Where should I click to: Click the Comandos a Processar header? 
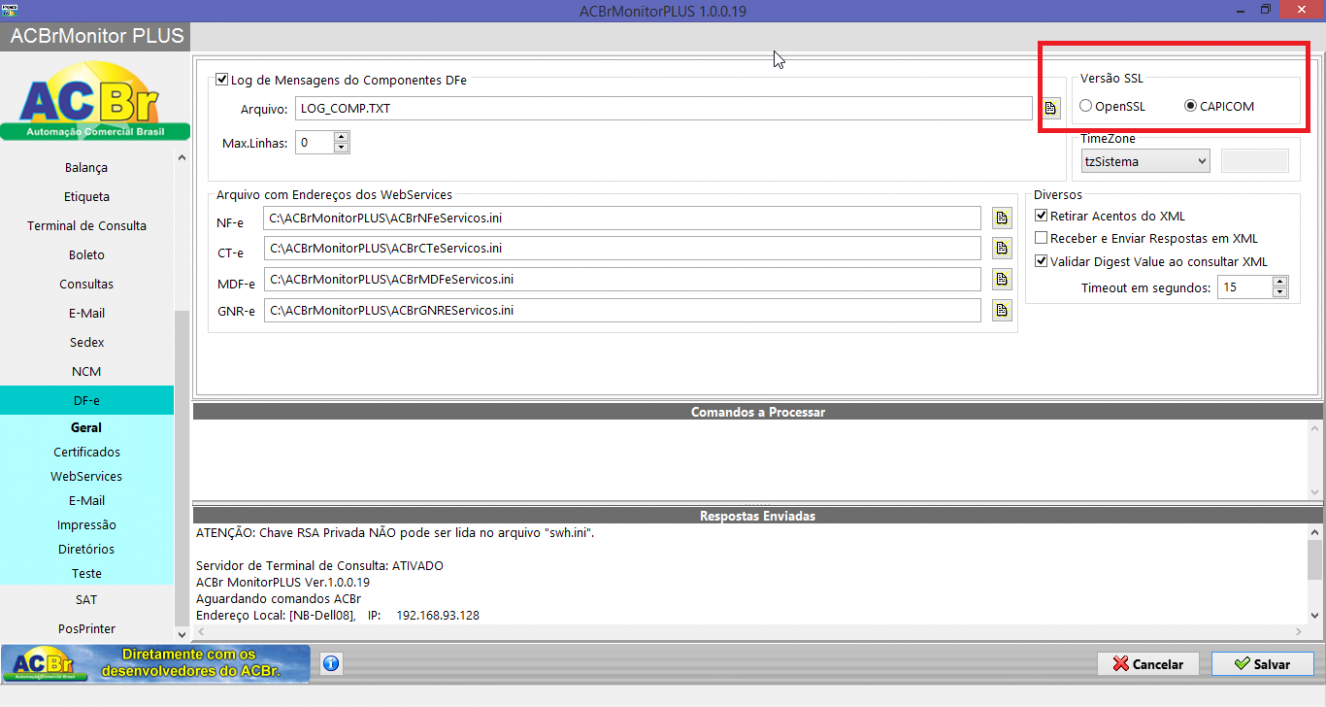click(x=758, y=411)
